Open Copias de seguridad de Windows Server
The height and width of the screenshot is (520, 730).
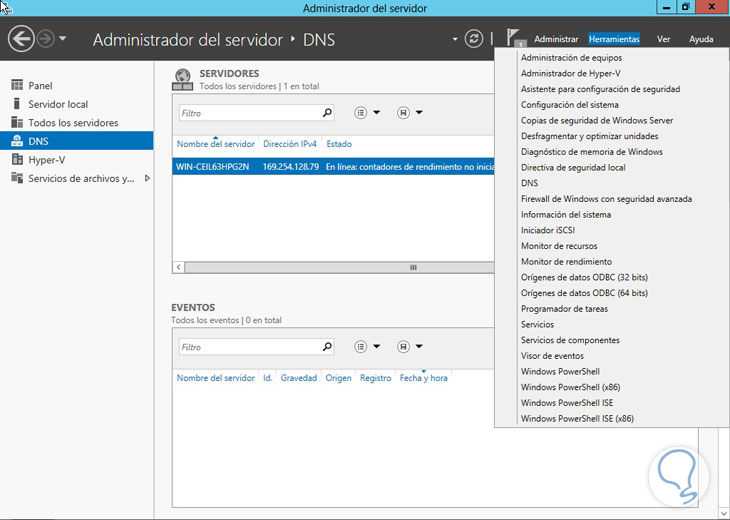tap(597, 121)
